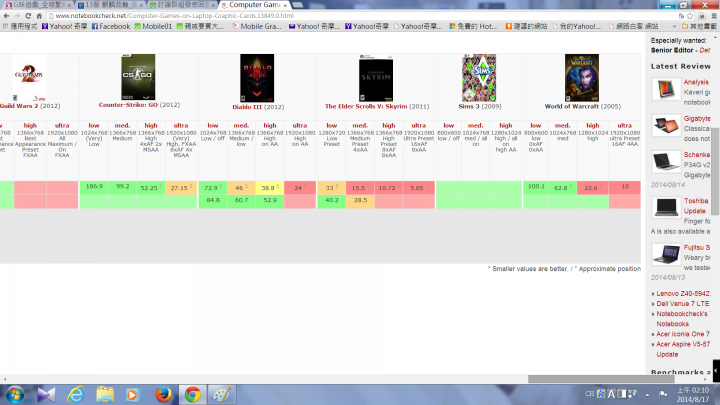Click the browser forward arrow

click(17, 16)
